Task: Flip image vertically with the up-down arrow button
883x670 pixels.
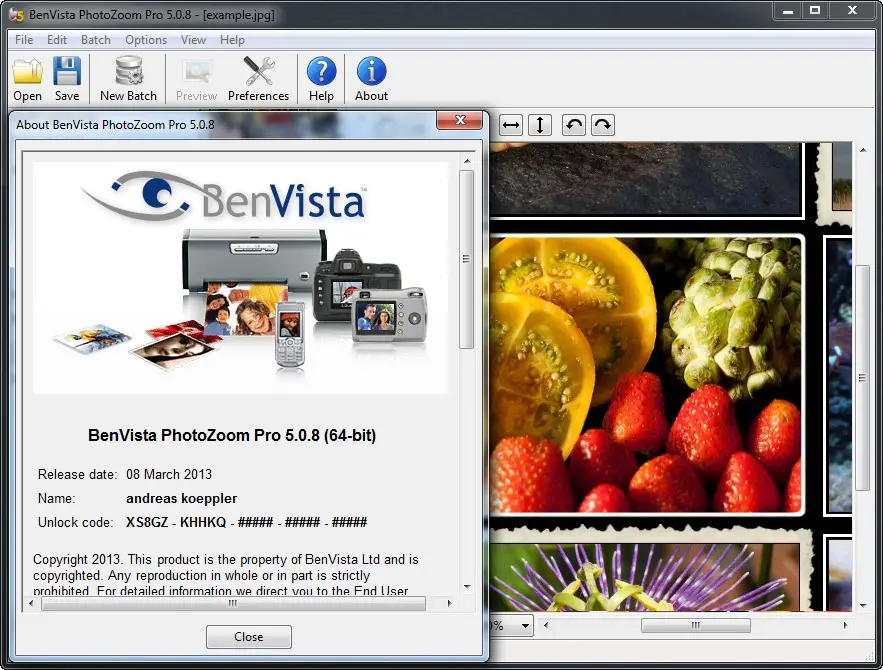Action: 539,125
